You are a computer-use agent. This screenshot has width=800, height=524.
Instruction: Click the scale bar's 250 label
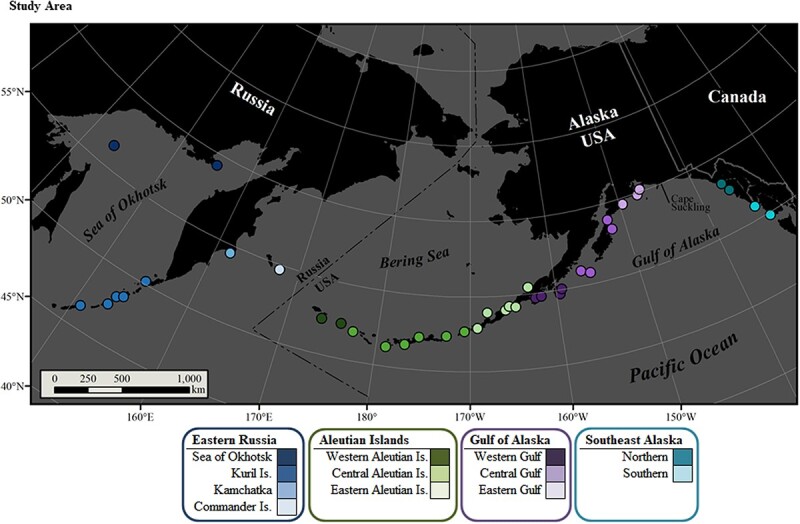(x=88, y=379)
